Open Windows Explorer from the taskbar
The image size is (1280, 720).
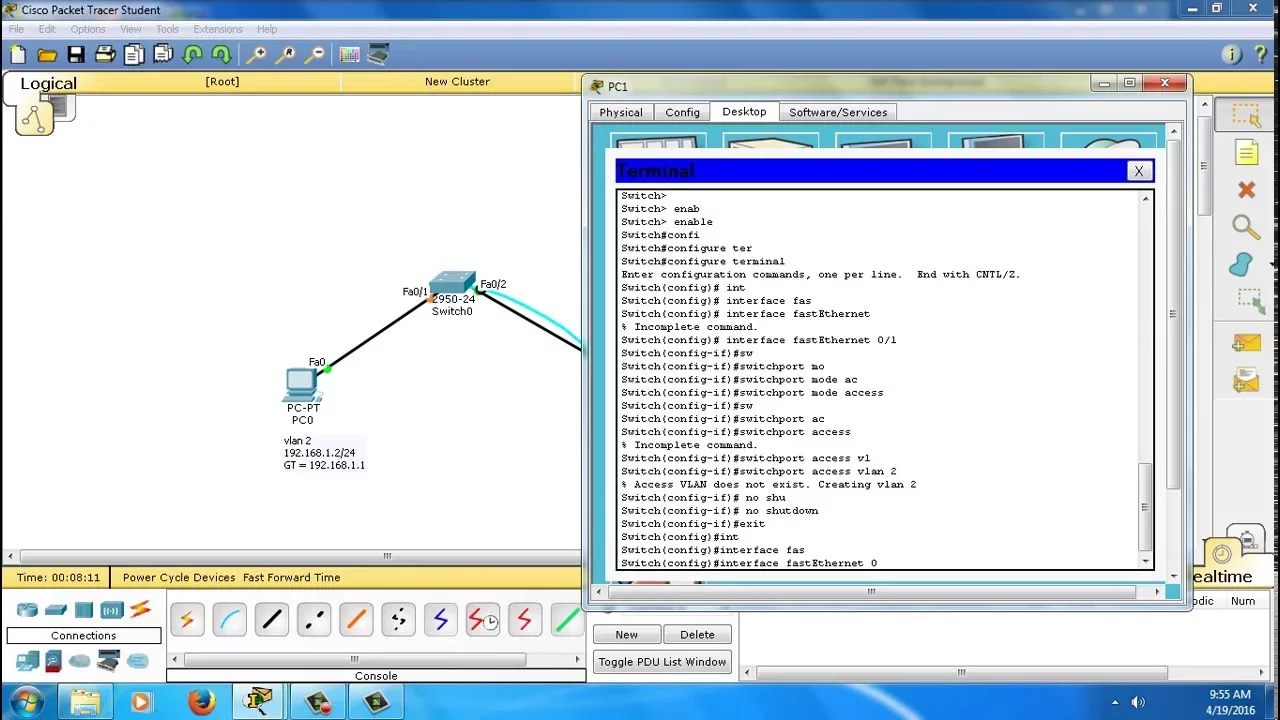click(x=85, y=702)
